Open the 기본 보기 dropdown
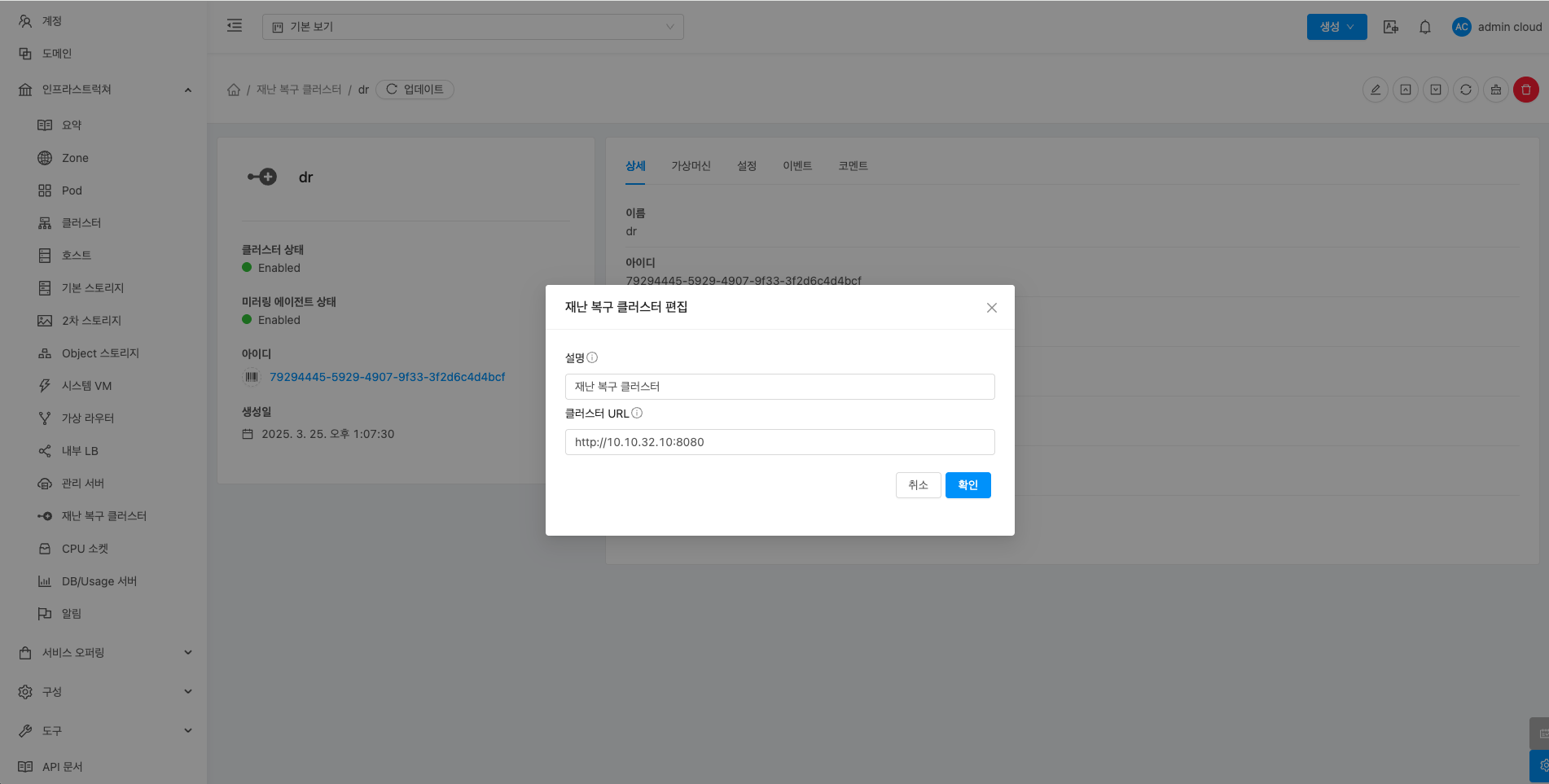 472,27
